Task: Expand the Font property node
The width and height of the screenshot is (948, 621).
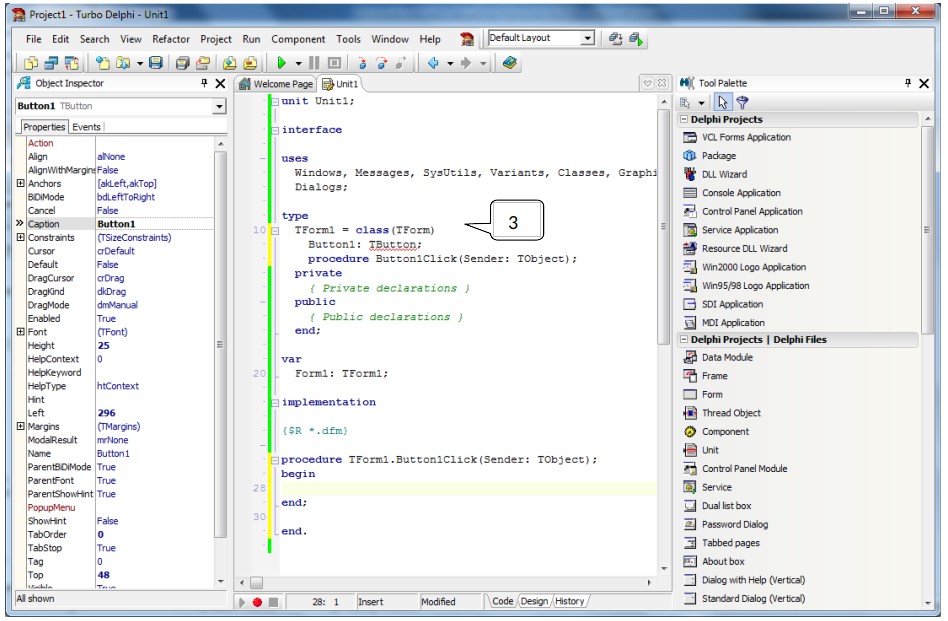Action: pyautogui.click(x=21, y=332)
